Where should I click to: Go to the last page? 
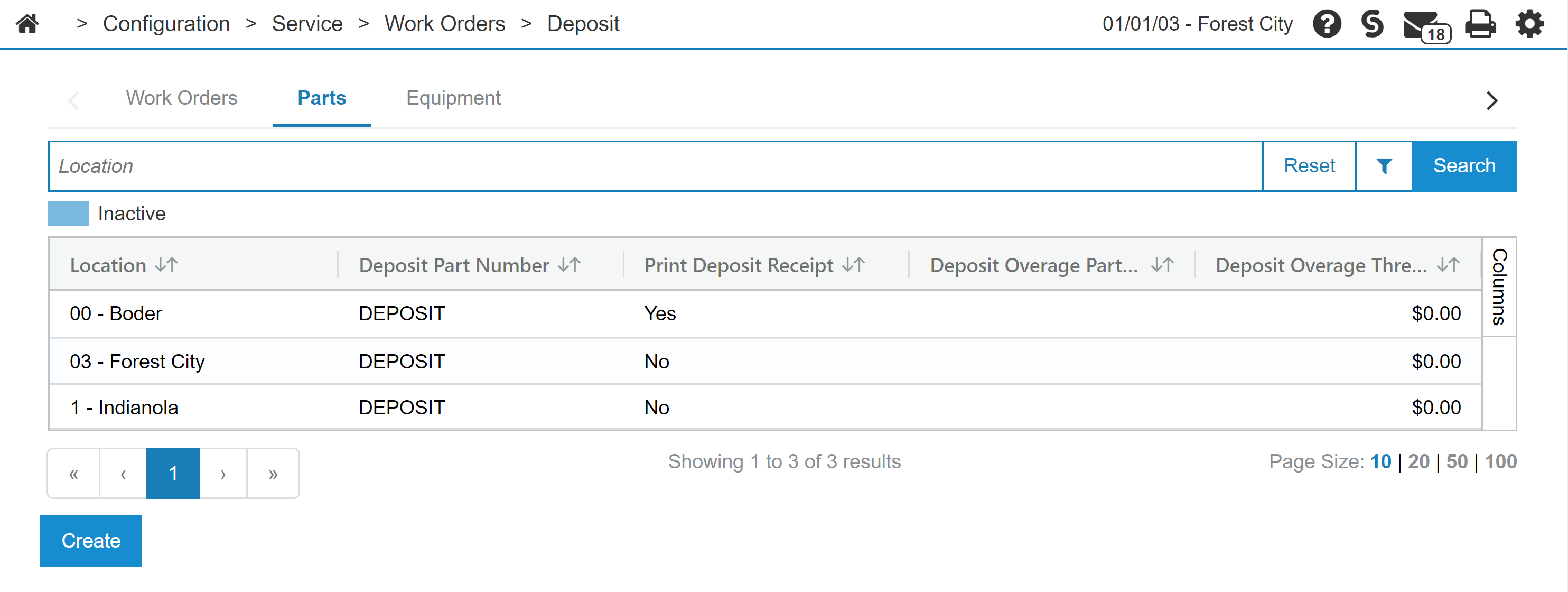(x=273, y=473)
